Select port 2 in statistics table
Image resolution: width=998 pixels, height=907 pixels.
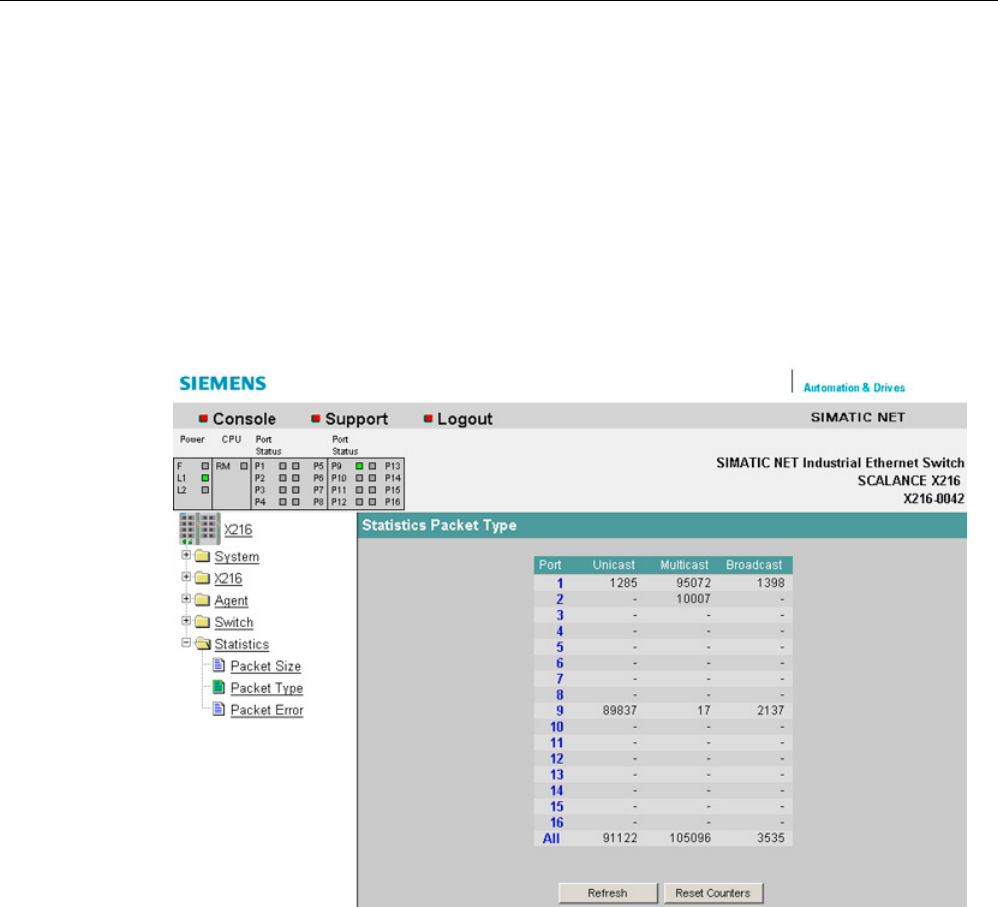tap(560, 599)
